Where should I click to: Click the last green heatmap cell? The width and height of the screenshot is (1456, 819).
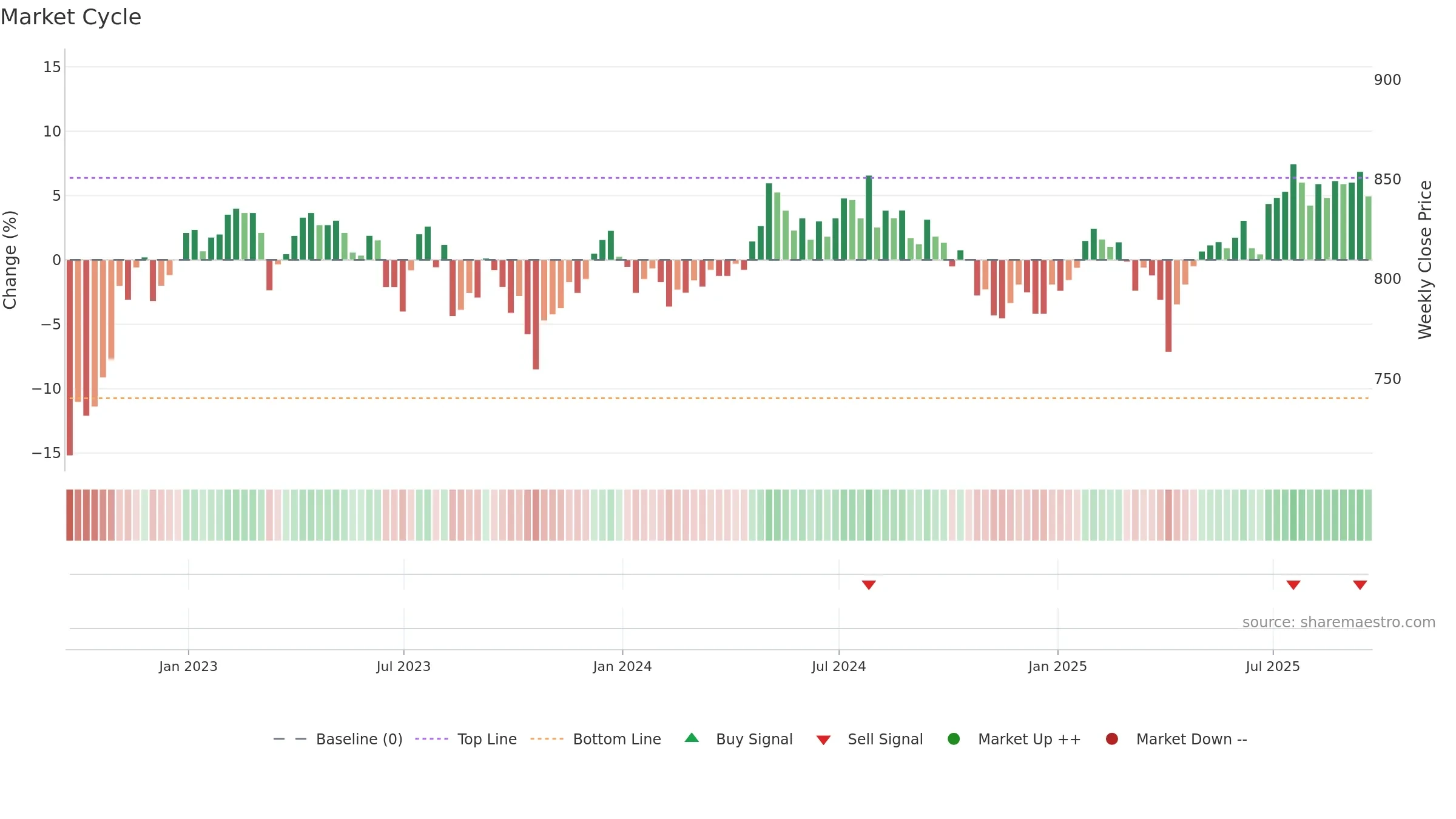(1368, 514)
